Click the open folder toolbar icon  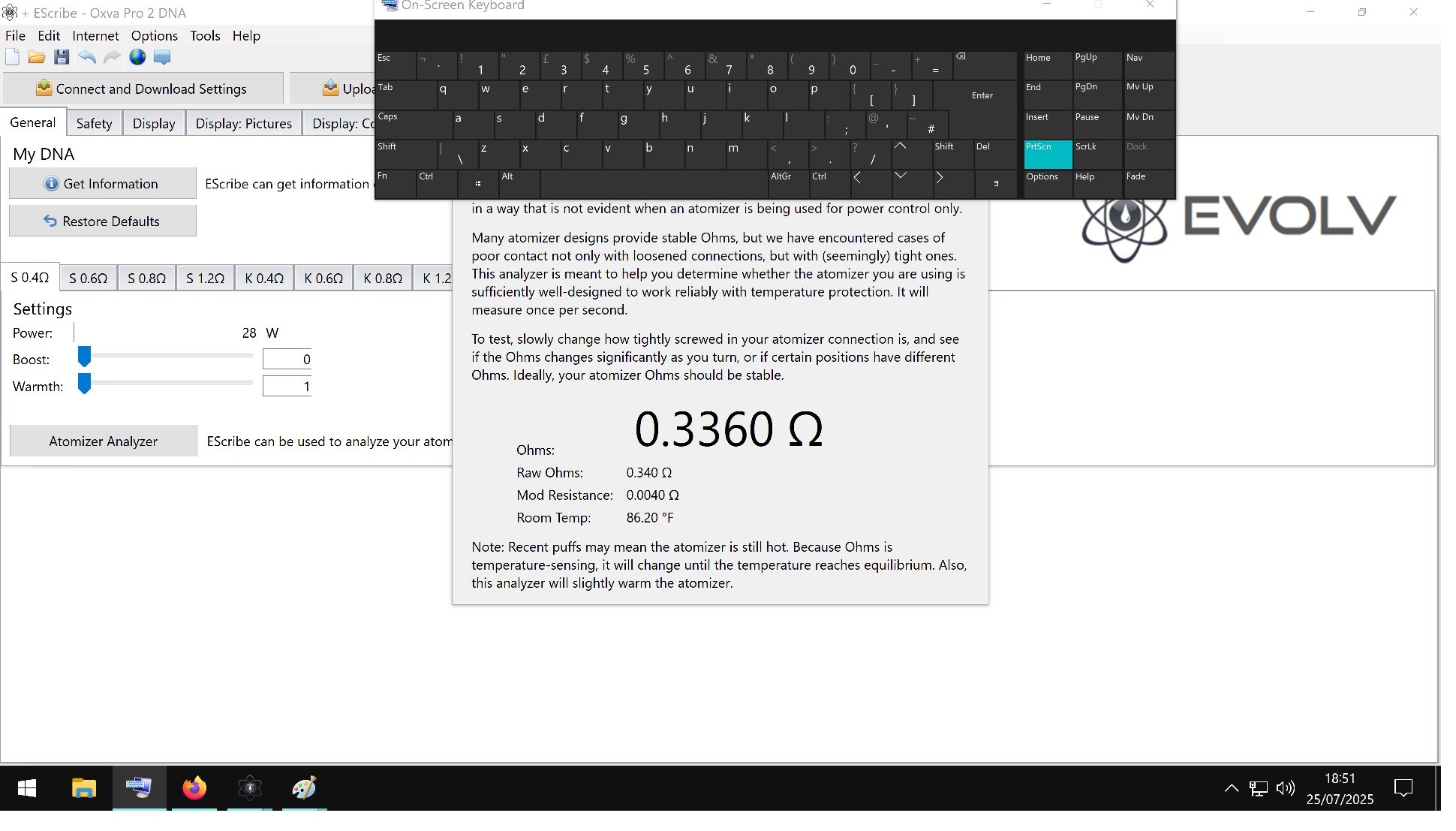coord(36,57)
